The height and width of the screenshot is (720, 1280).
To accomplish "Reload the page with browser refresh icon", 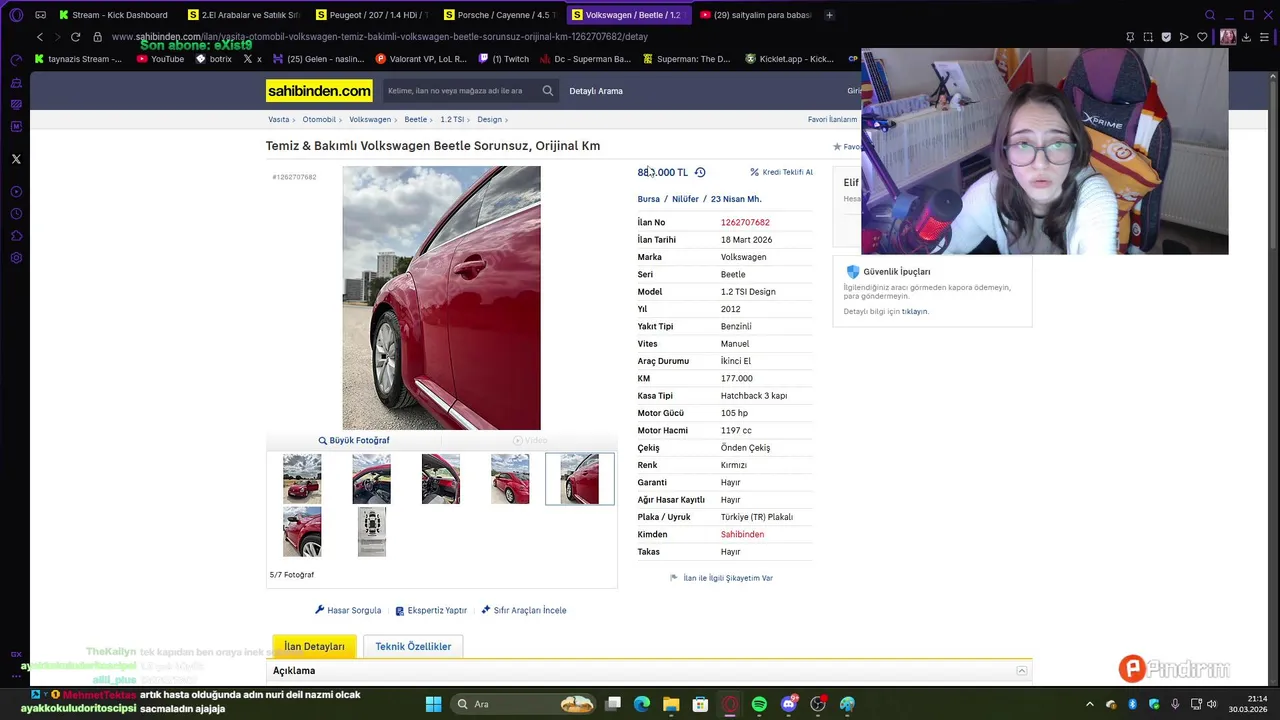I will point(75,37).
